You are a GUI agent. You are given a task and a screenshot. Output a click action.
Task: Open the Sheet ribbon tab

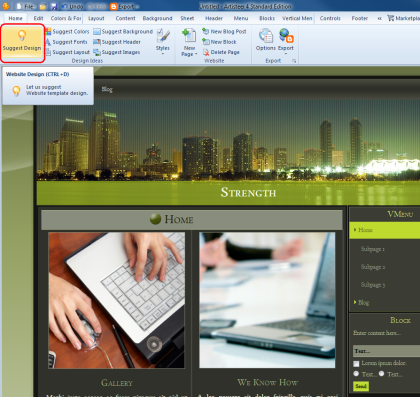point(187,18)
